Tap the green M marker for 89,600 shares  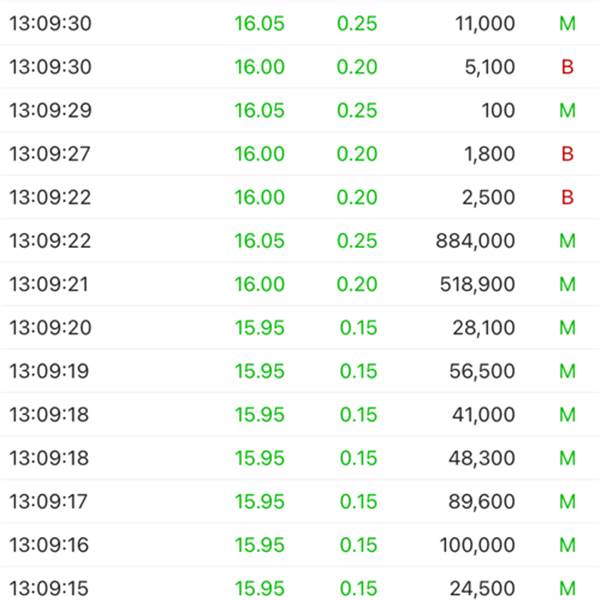coord(567,502)
